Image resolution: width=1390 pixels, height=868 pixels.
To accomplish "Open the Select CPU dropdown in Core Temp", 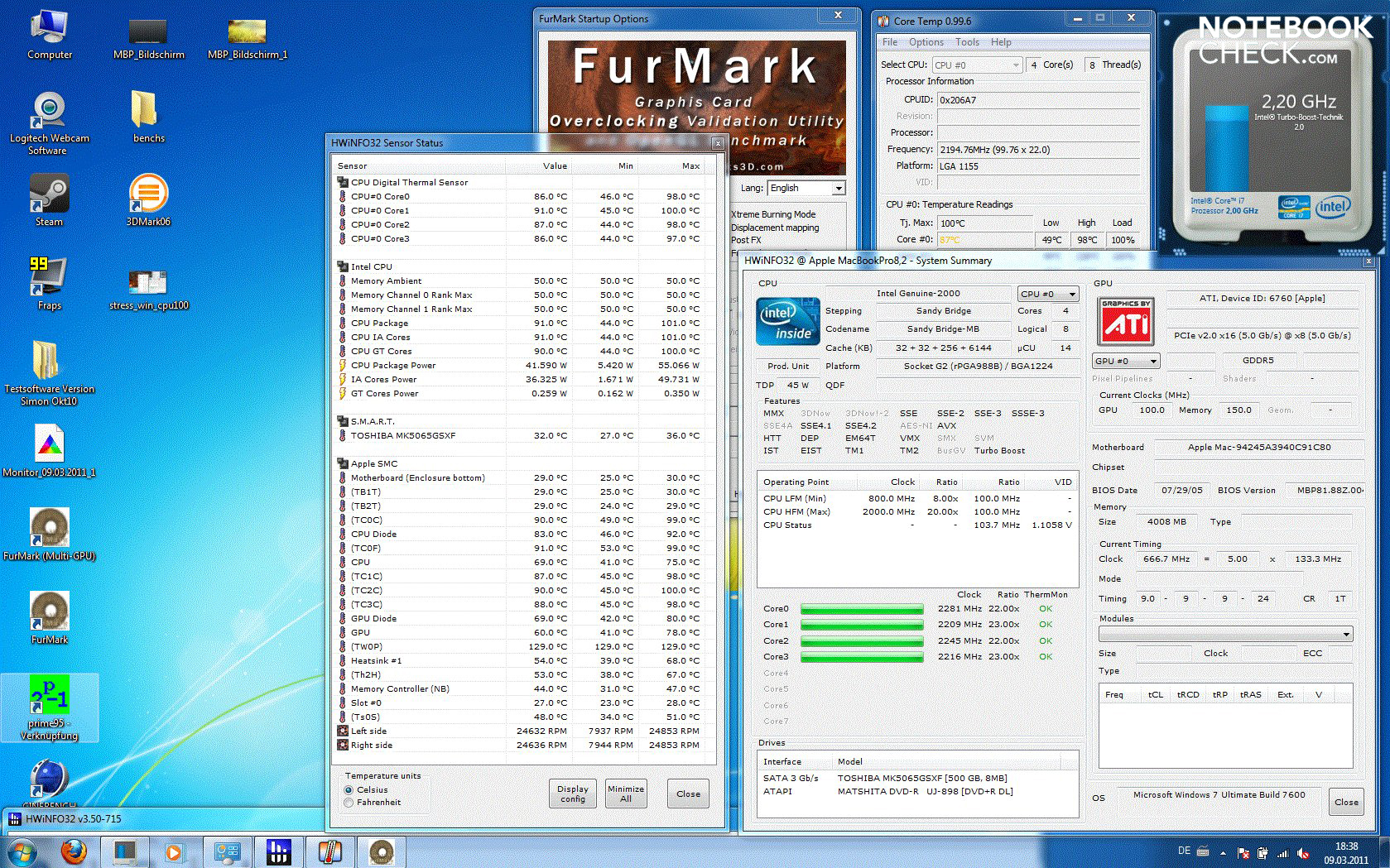I will 977,65.
